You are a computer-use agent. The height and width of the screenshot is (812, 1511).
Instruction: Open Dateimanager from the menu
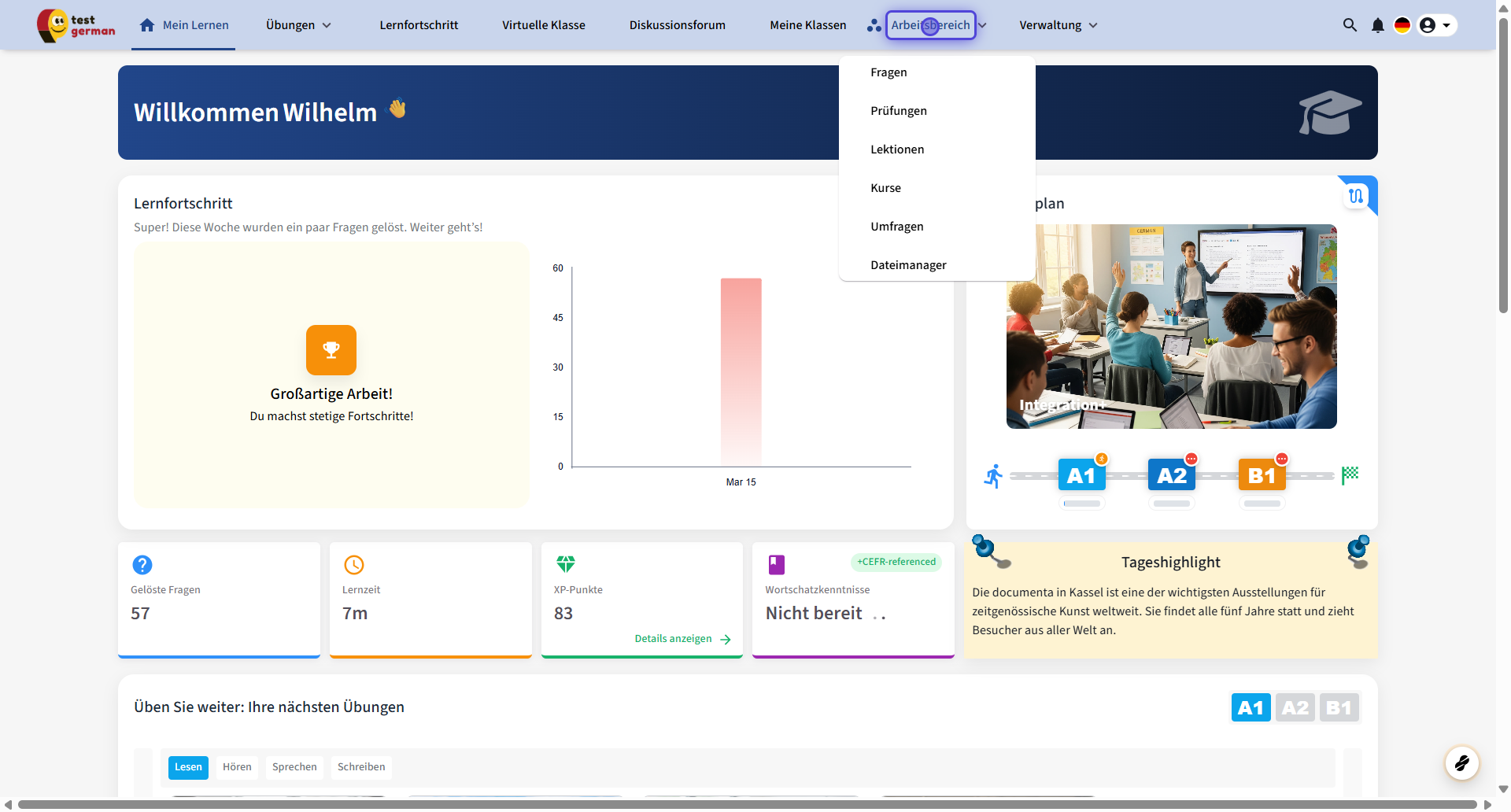click(908, 265)
